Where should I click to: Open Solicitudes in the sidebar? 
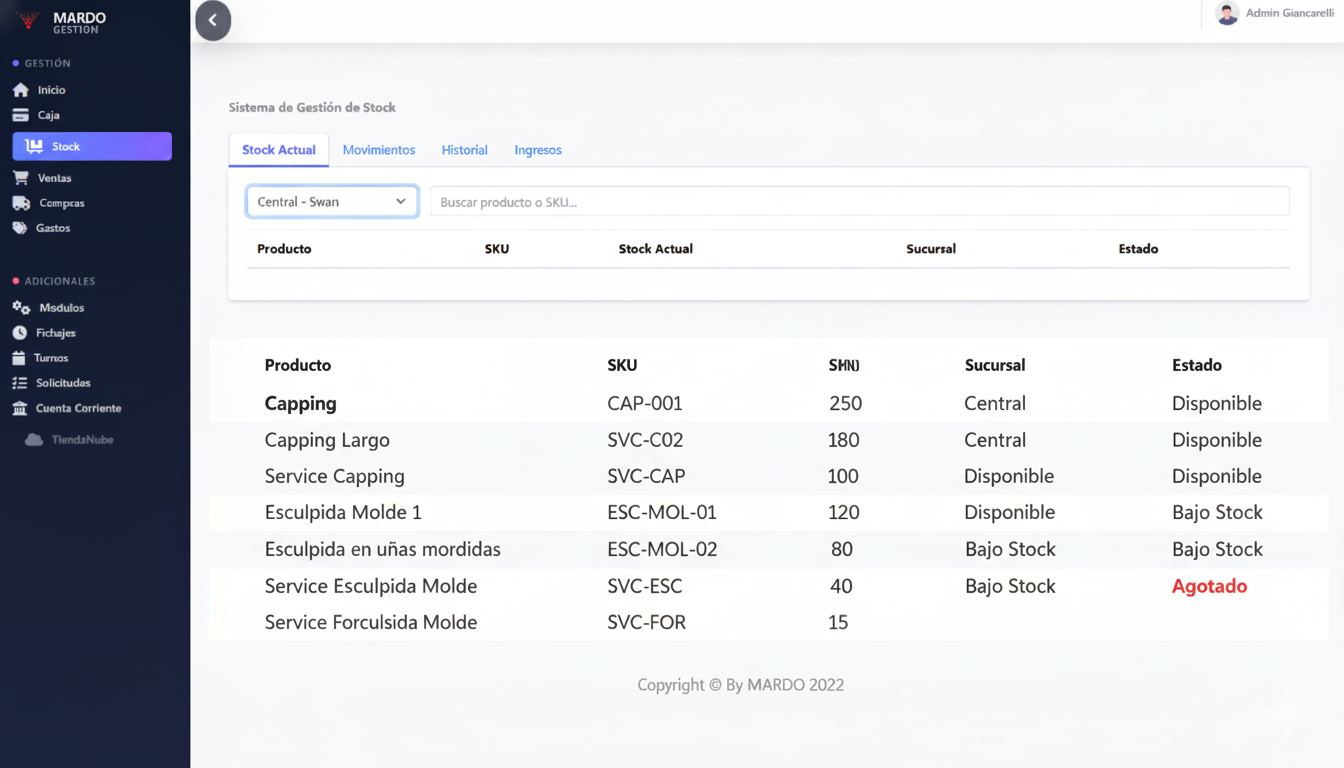(x=63, y=383)
